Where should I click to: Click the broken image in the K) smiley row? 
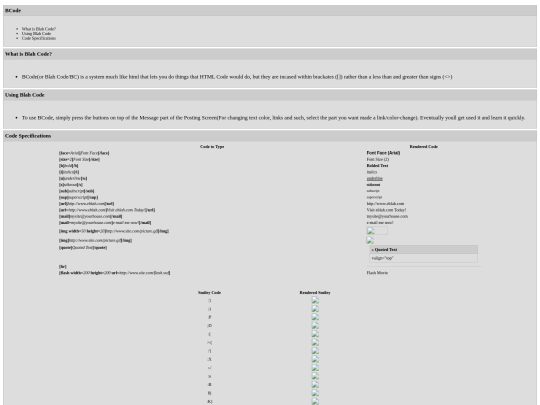point(315,402)
